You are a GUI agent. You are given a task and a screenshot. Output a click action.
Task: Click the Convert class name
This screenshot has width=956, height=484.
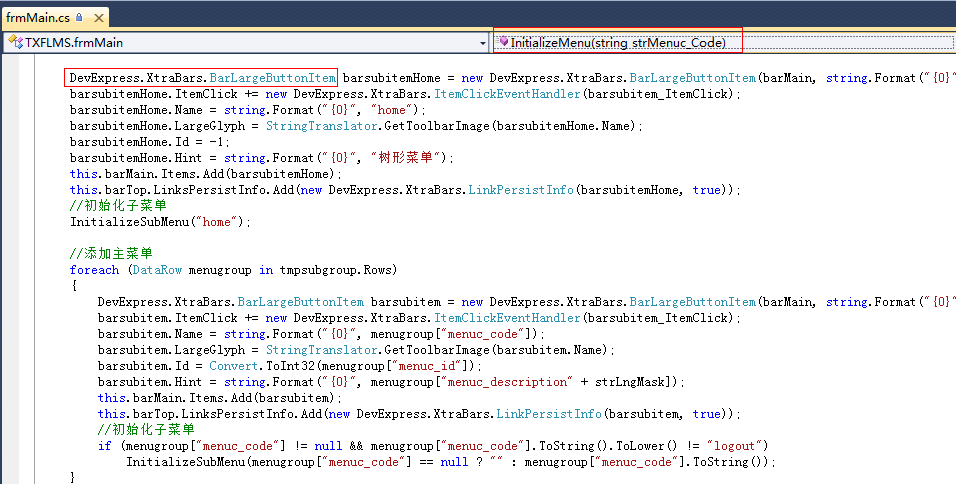click(x=234, y=366)
